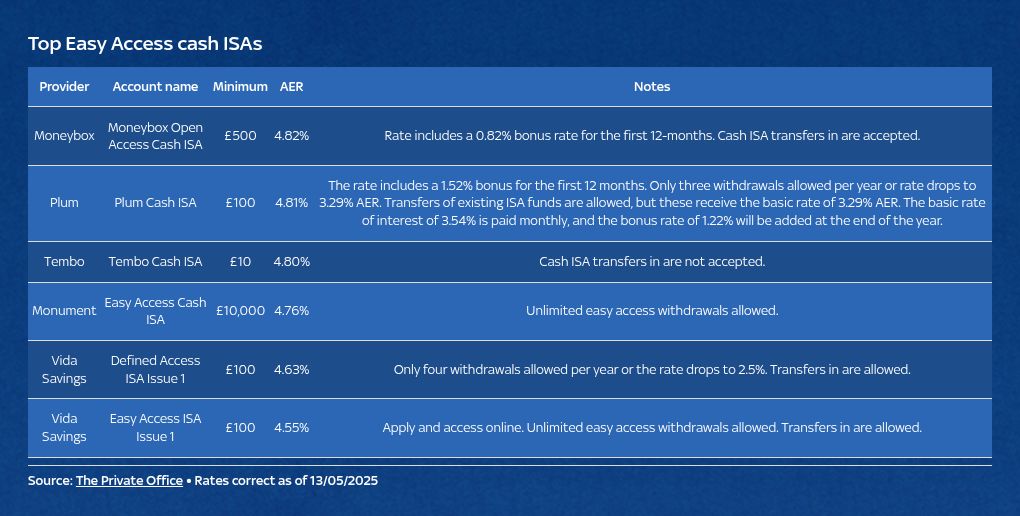Select the Plum provider cell
The height and width of the screenshot is (516, 1020).
pos(64,202)
